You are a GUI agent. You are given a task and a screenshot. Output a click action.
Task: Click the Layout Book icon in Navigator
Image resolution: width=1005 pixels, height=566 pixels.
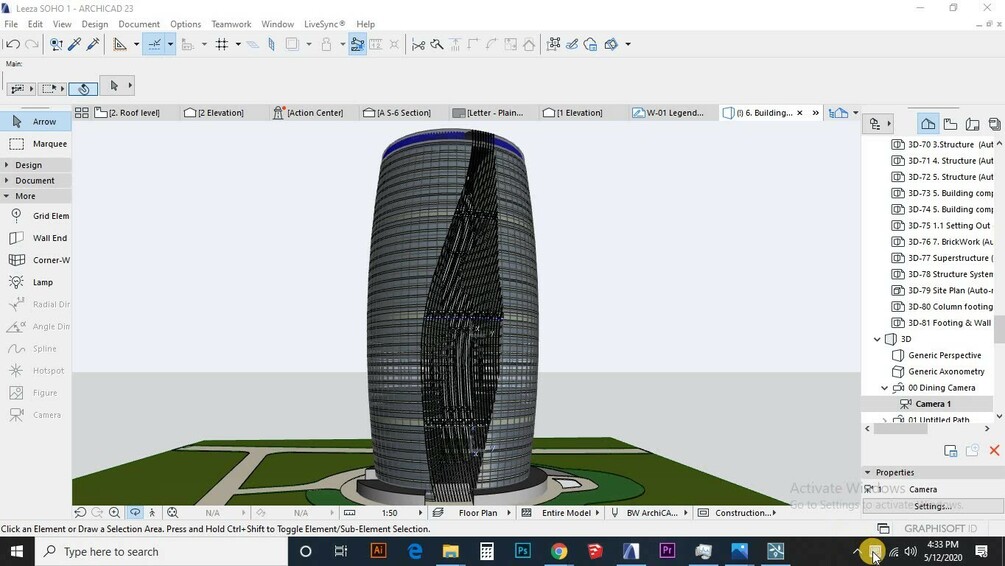pos(972,124)
